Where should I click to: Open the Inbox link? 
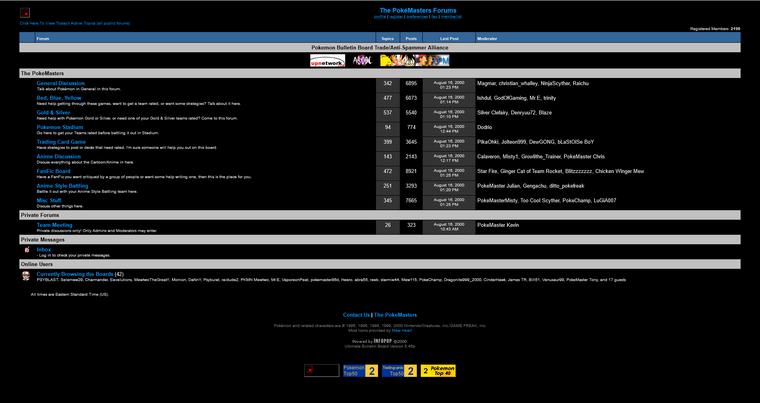44,250
